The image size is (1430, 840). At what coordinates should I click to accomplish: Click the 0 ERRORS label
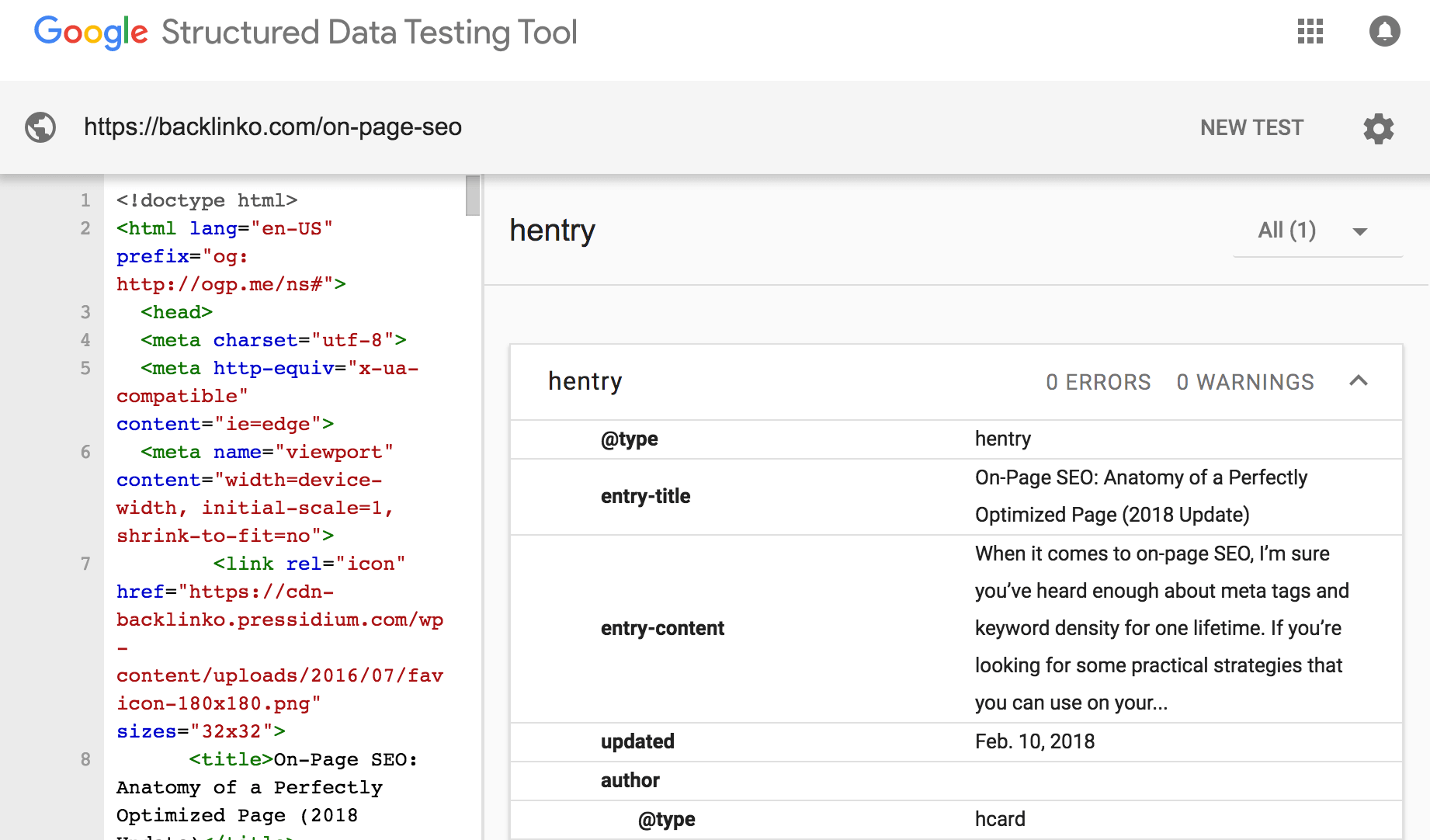[1098, 382]
